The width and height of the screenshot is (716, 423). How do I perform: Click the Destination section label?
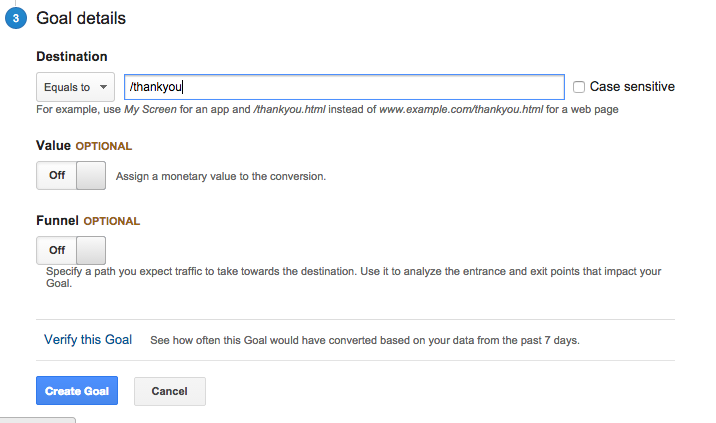[x=72, y=56]
